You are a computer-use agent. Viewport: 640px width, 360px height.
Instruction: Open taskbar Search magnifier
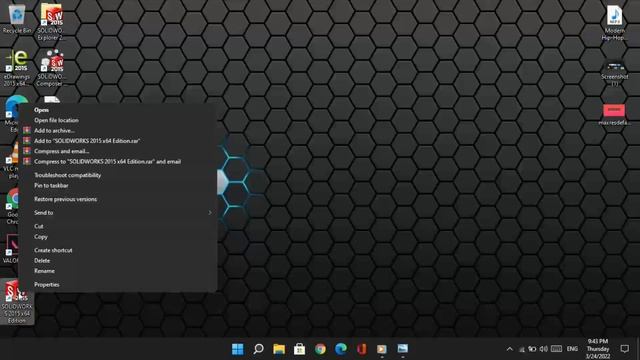(x=258, y=349)
